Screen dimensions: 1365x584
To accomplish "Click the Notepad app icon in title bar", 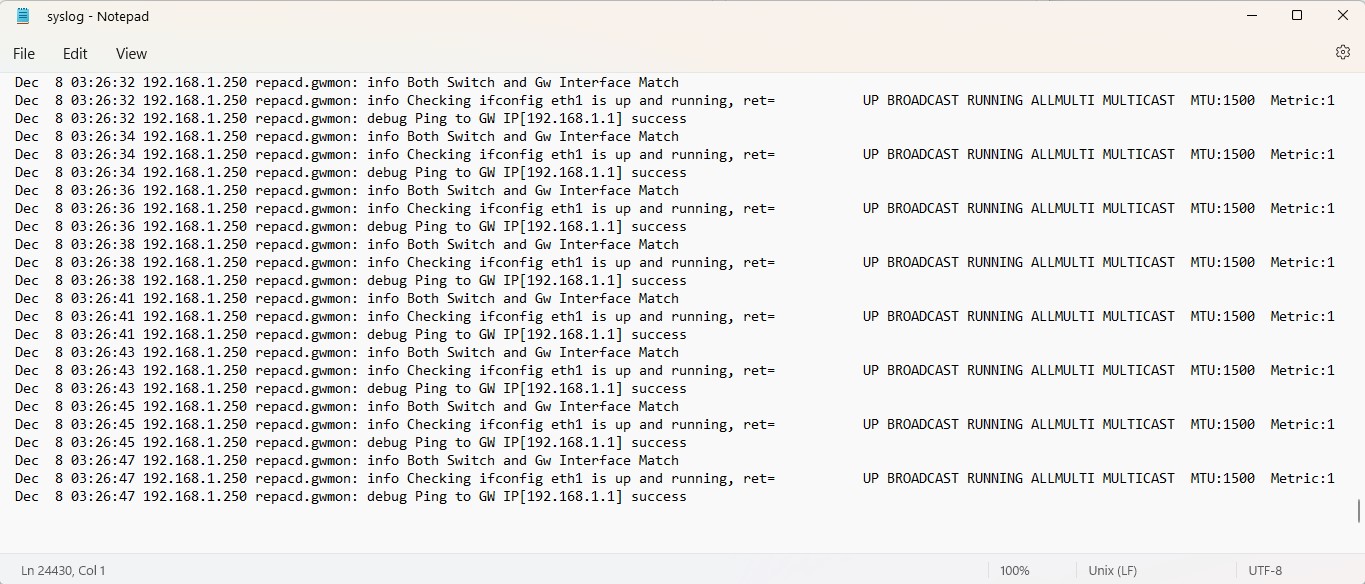I will [x=23, y=16].
